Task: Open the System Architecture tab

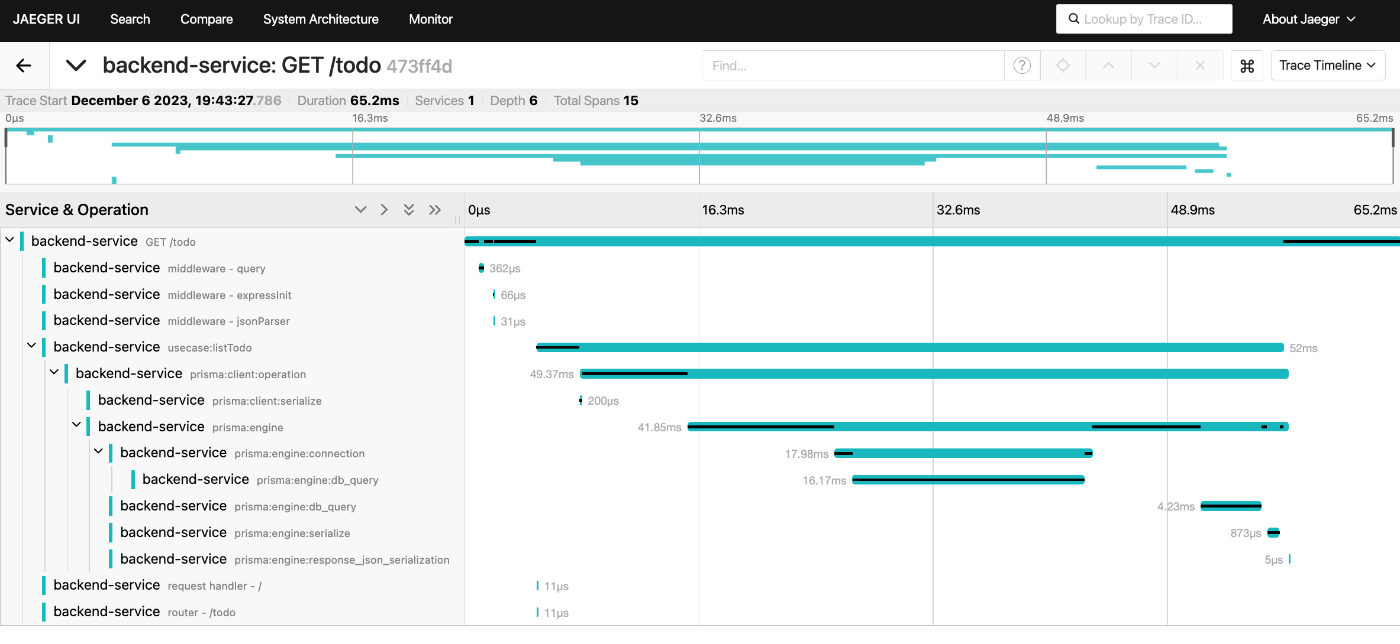Action: coord(321,19)
